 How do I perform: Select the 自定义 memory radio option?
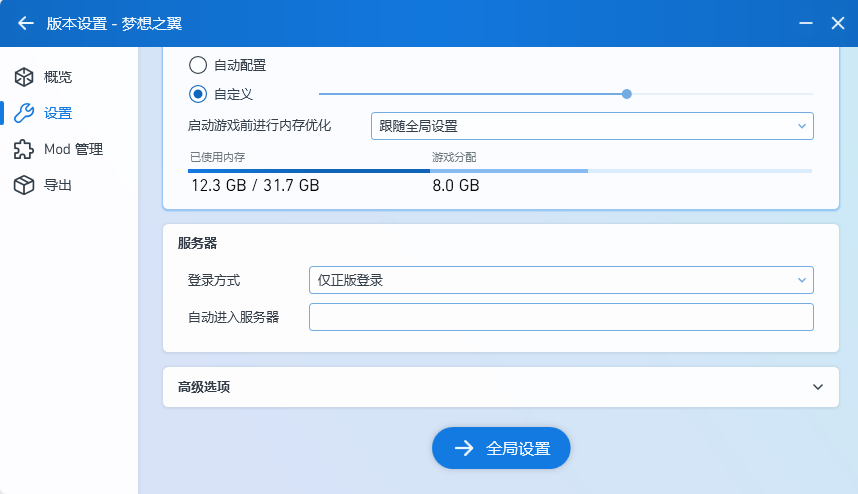198,94
